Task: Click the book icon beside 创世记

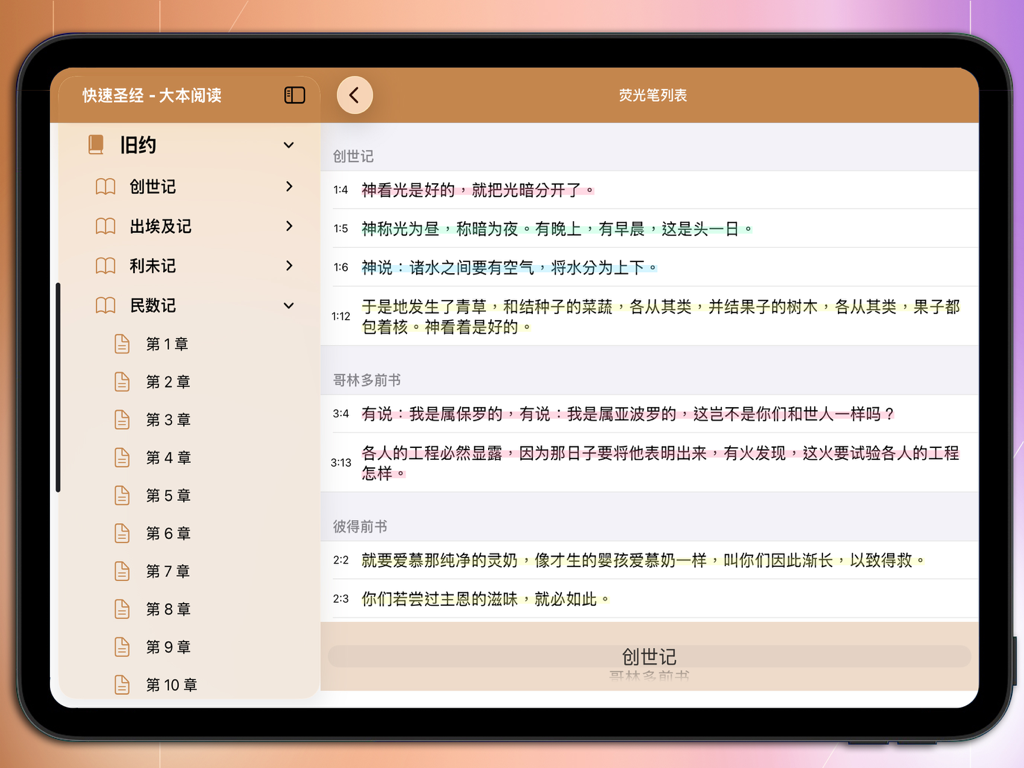Action: [106, 187]
